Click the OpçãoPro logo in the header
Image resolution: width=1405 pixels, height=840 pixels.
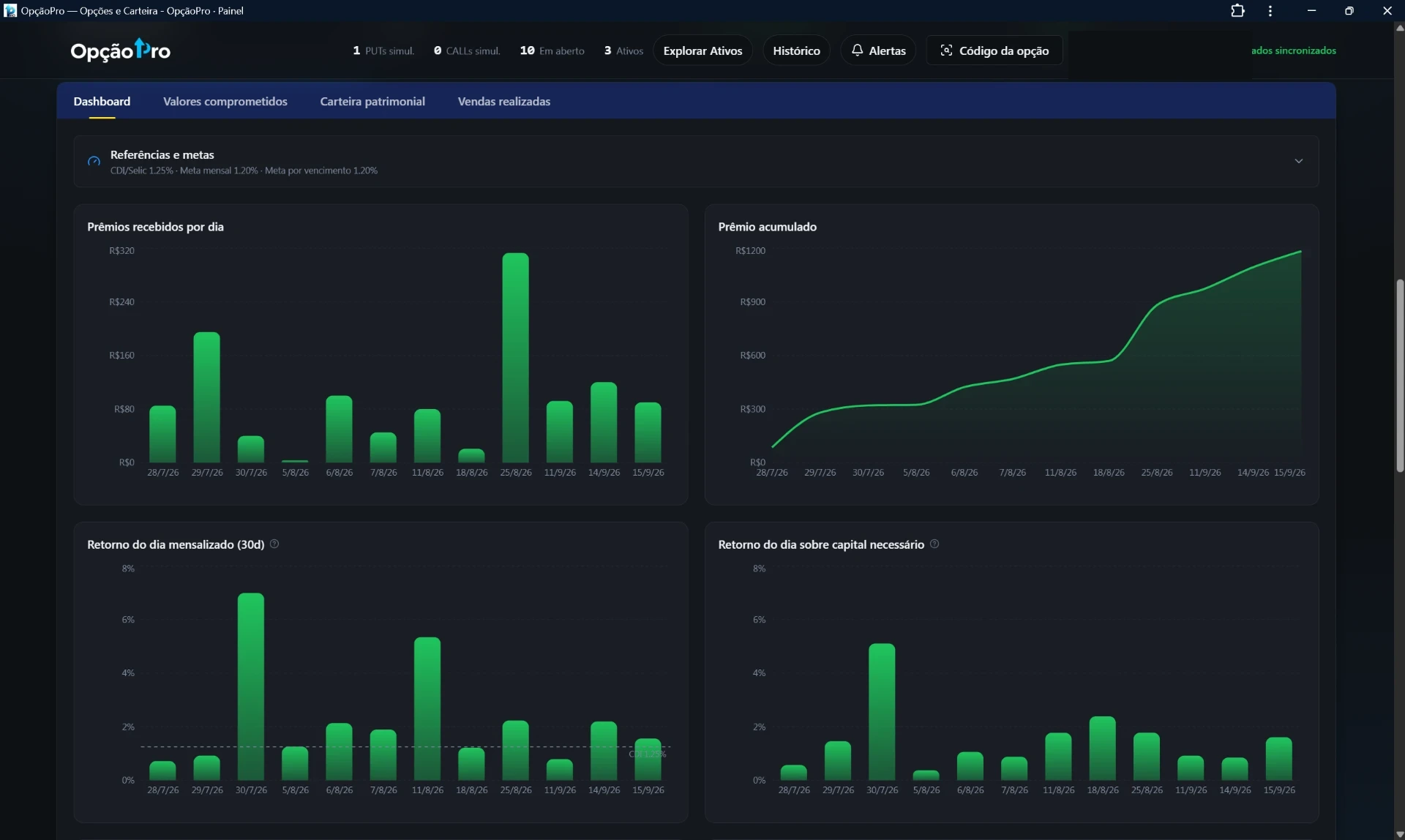(121, 50)
